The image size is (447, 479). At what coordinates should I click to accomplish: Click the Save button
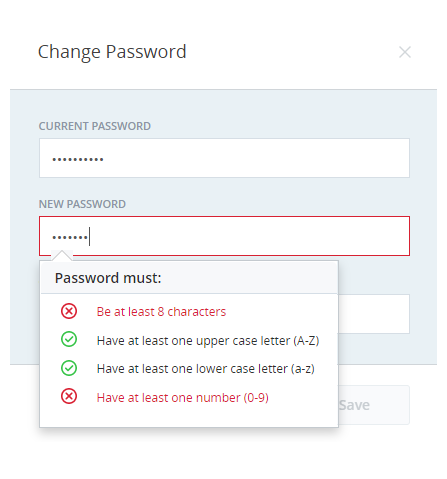coord(374,405)
